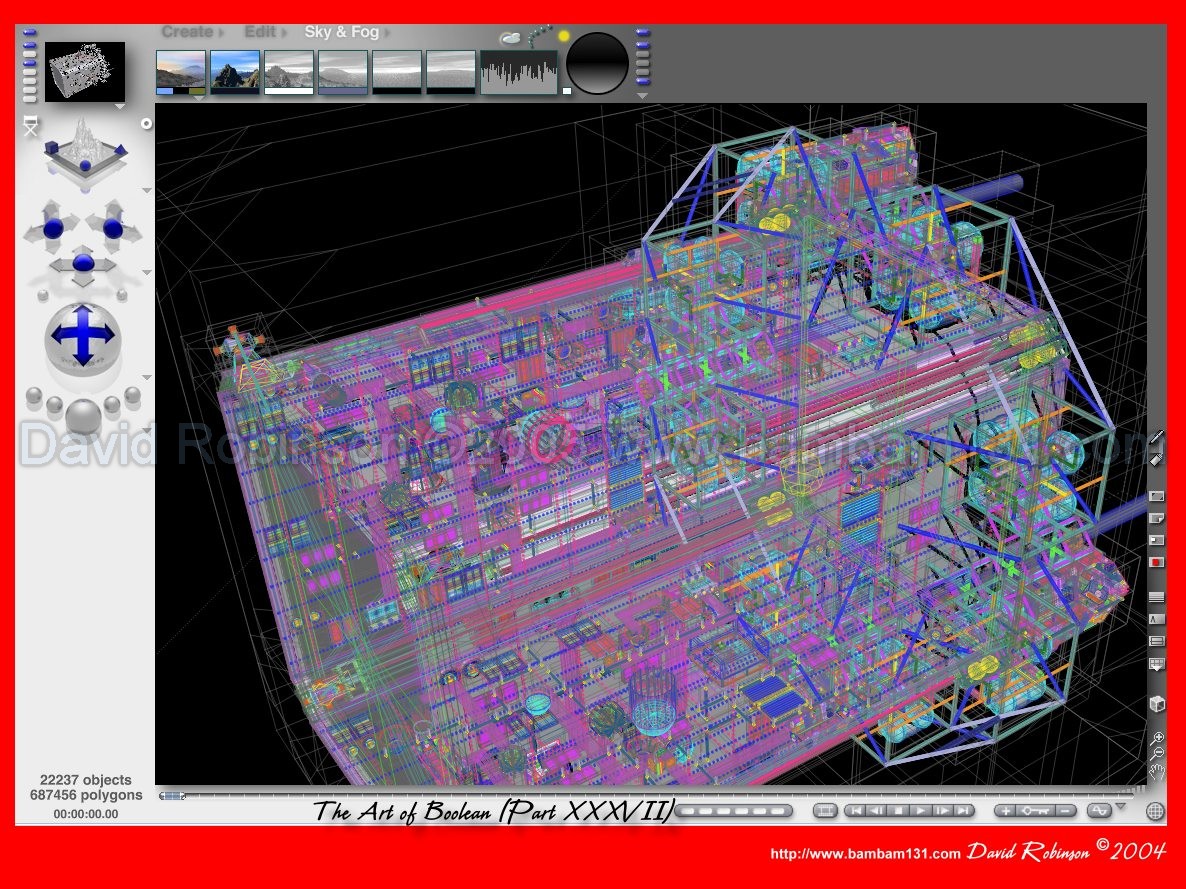Click the large center render sphere button
The width and height of the screenshot is (1186, 889).
(83, 418)
